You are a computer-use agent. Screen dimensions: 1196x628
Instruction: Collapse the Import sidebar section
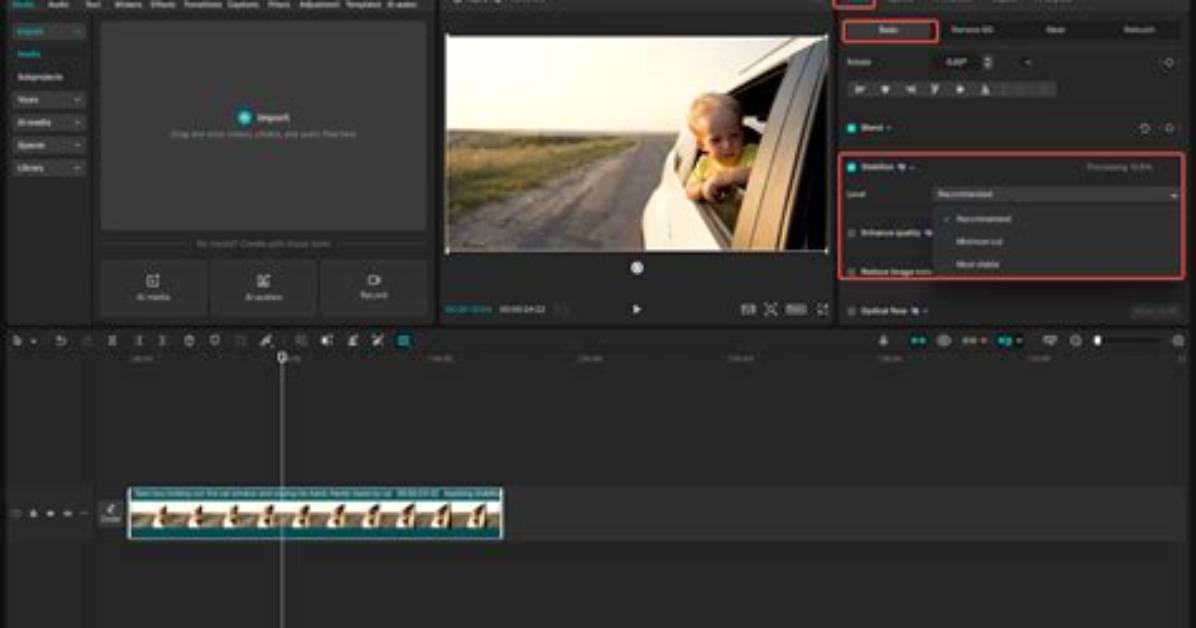pos(48,32)
